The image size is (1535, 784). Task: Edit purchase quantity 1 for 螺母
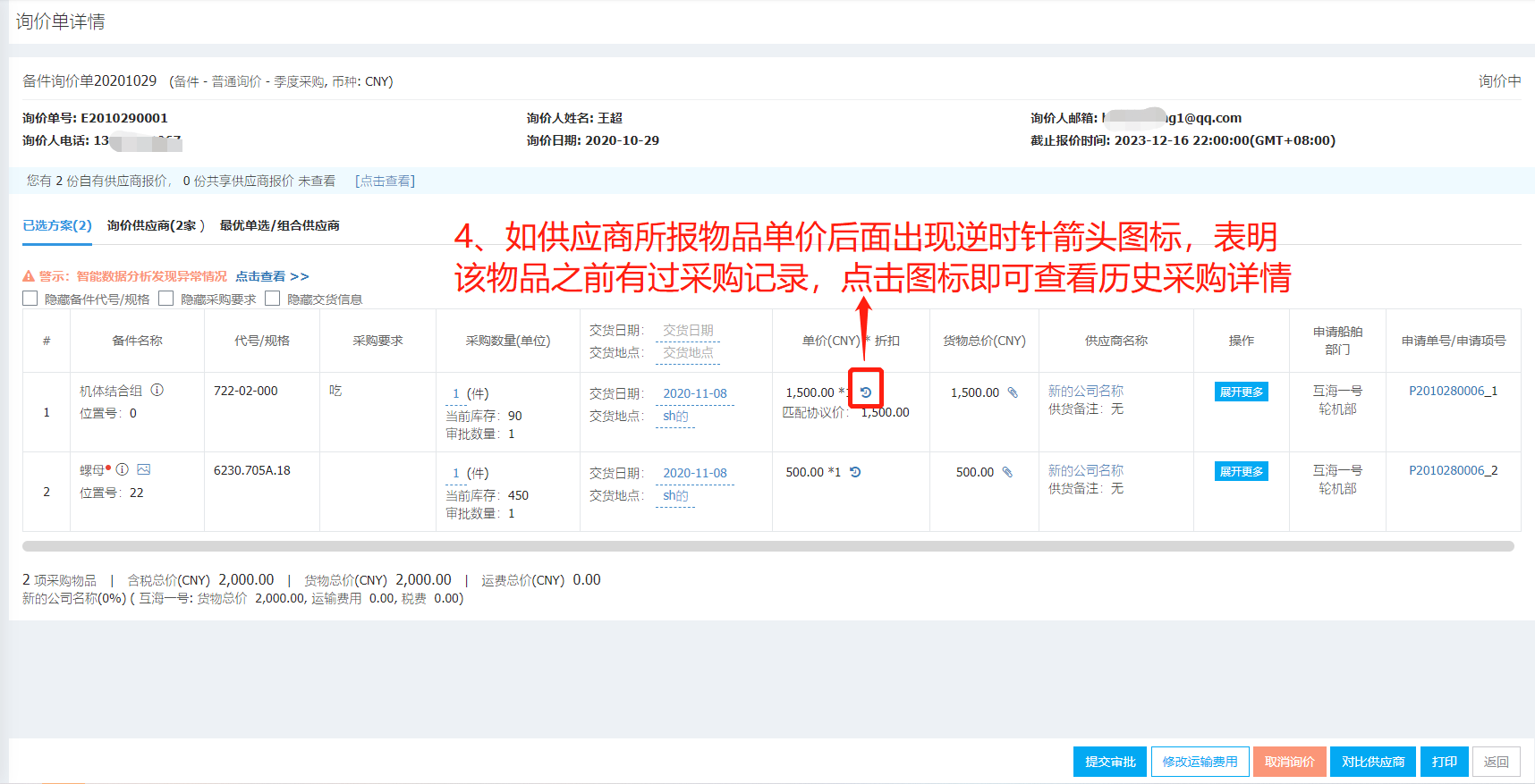tap(456, 473)
